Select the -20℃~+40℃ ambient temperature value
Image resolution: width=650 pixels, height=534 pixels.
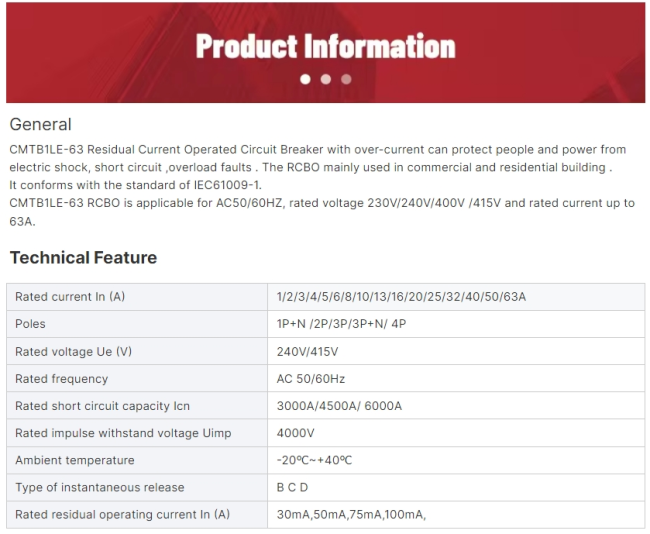(x=314, y=460)
